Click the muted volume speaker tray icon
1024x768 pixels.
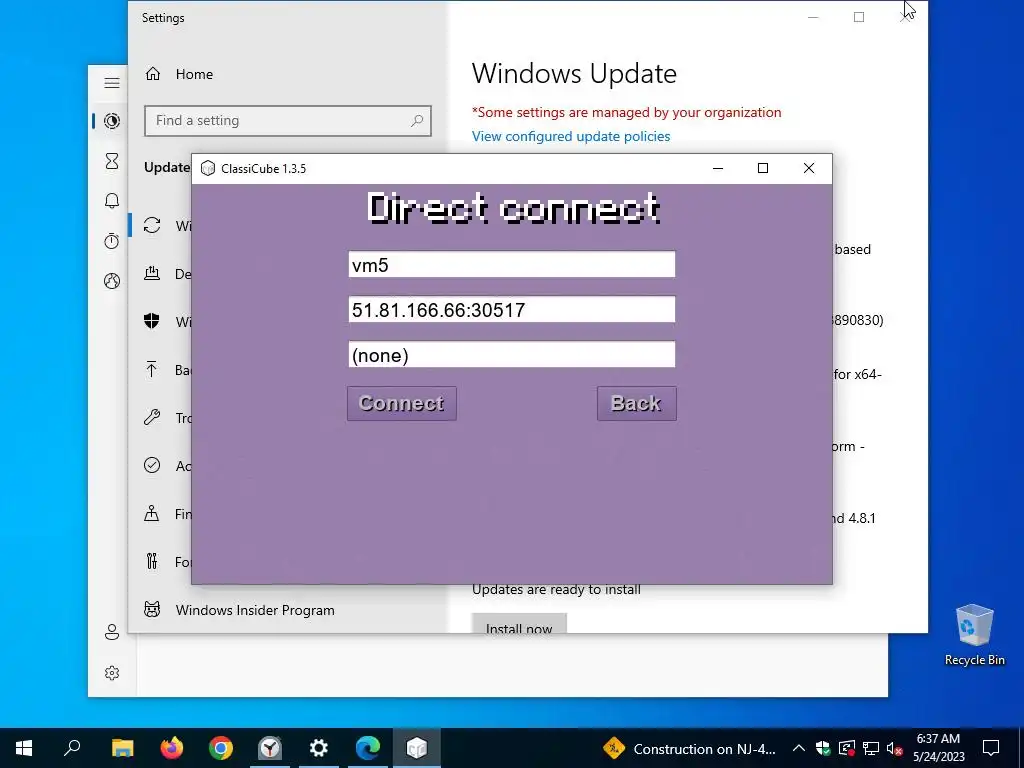(x=894, y=748)
